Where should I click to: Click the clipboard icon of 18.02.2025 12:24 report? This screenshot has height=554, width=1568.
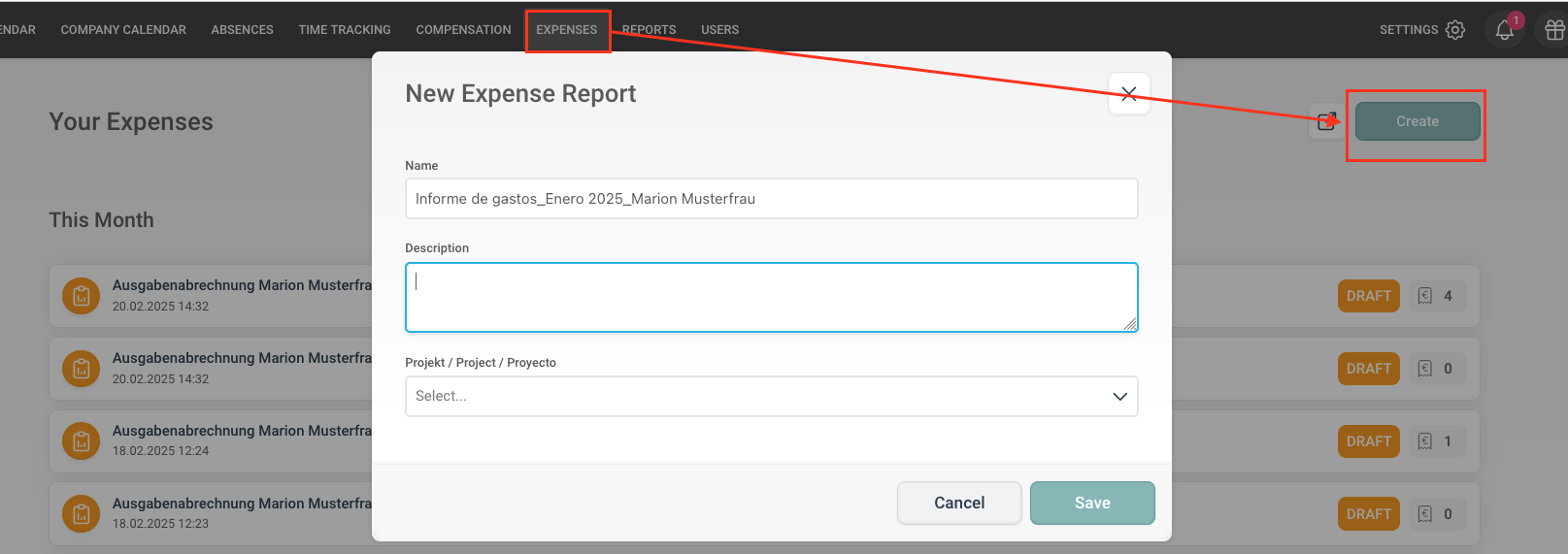(x=82, y=441)
